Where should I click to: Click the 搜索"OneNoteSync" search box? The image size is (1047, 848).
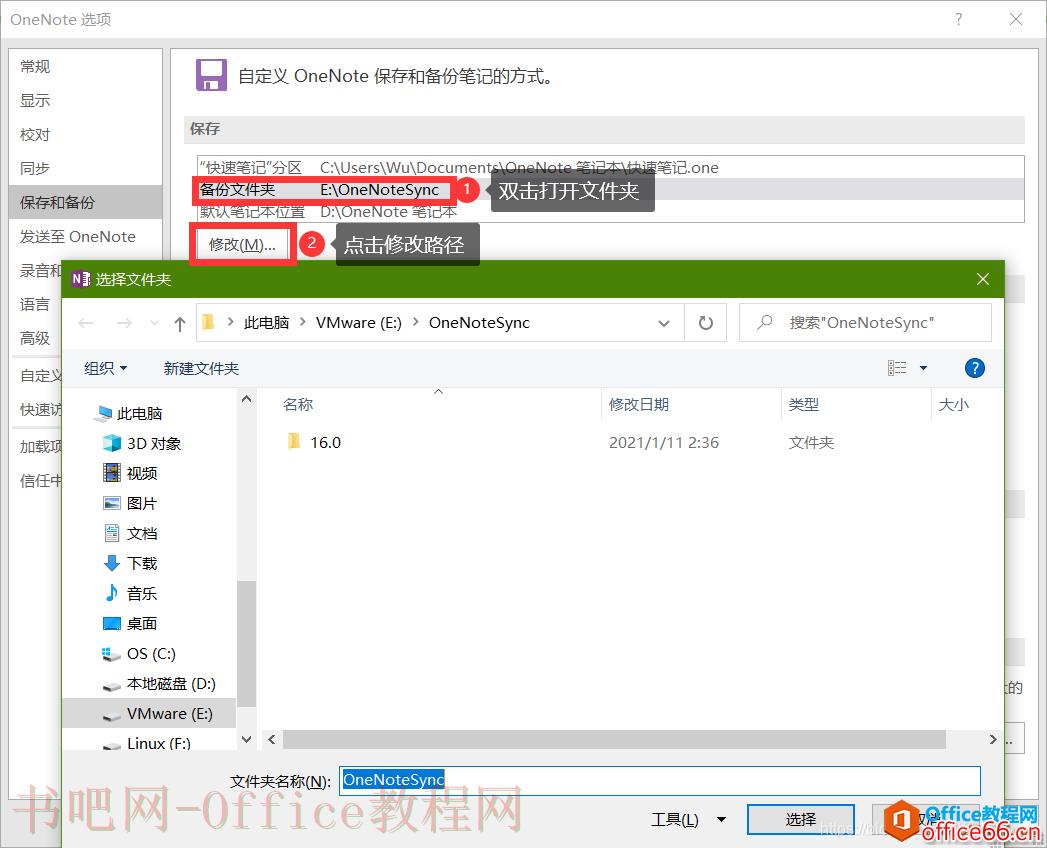[865, 323]
